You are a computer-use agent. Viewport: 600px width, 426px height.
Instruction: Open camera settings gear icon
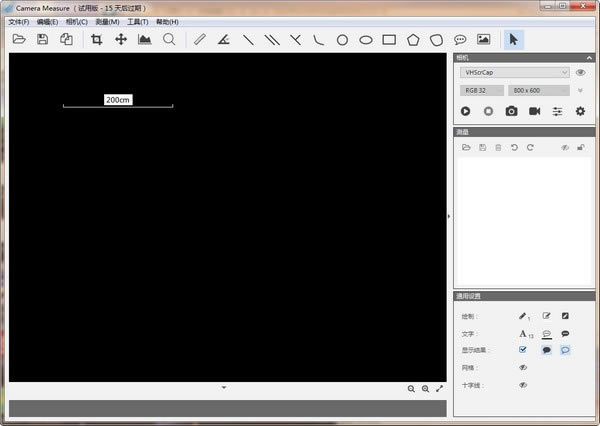pyautogui.click(x=579, y=111)
